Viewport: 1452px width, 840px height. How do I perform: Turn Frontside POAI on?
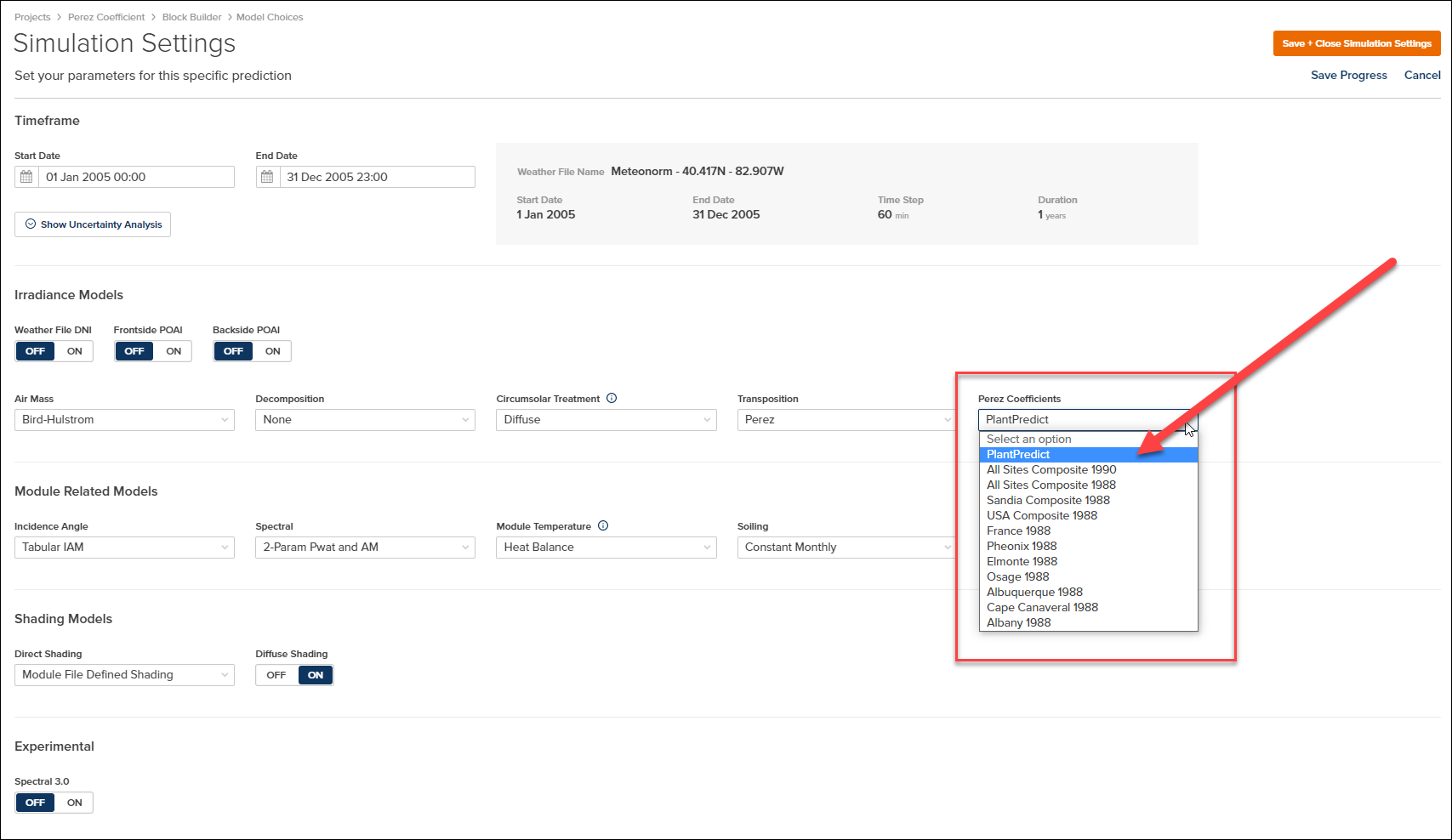[x=174, y=351]
